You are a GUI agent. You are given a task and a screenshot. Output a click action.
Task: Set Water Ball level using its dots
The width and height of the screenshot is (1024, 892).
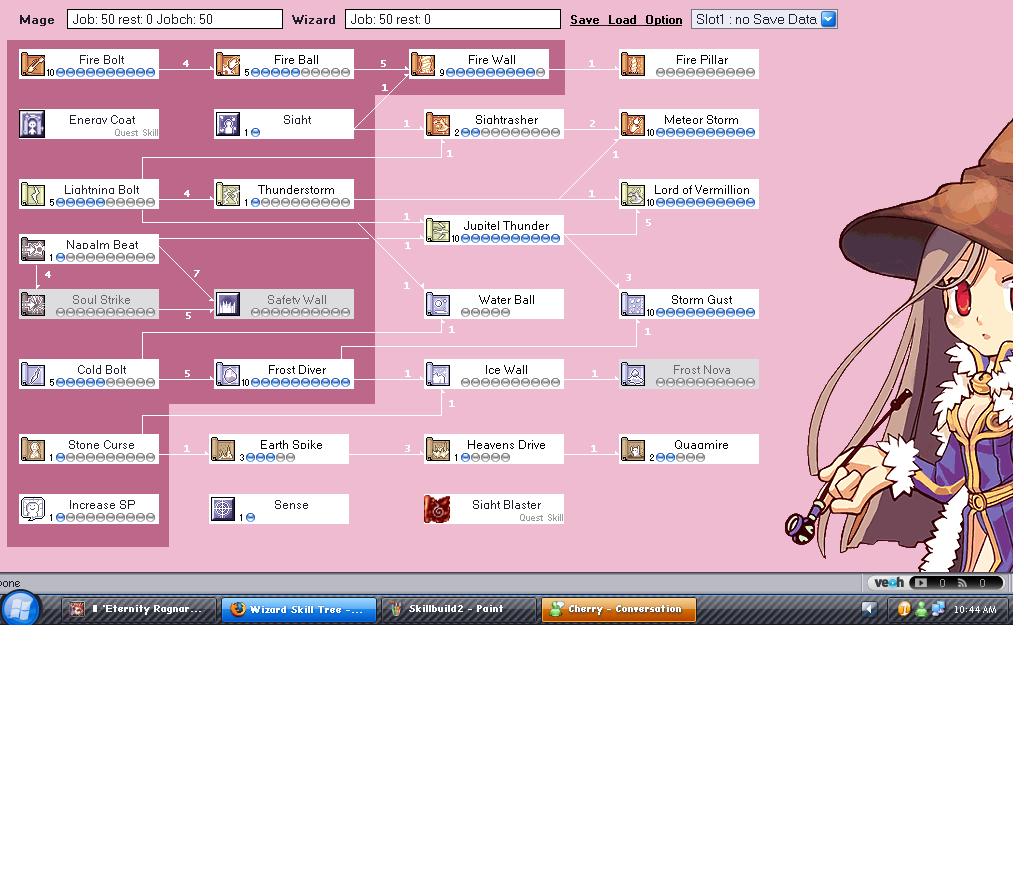pyautogui.click(x=485, y=313)
